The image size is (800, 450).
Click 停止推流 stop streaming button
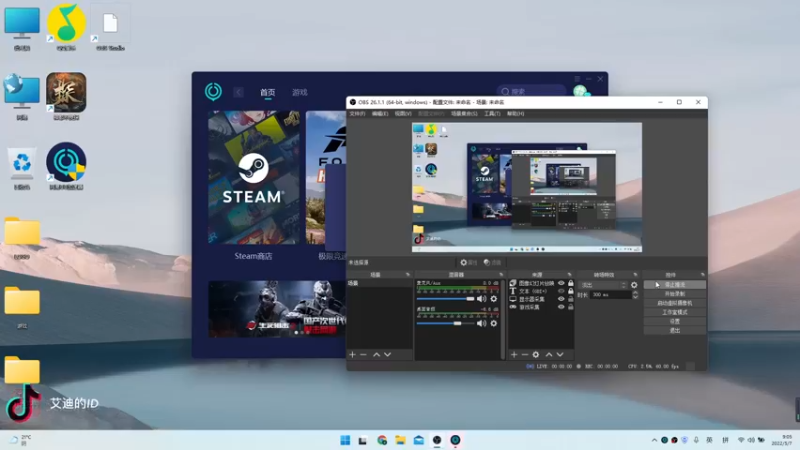[674, 285]
